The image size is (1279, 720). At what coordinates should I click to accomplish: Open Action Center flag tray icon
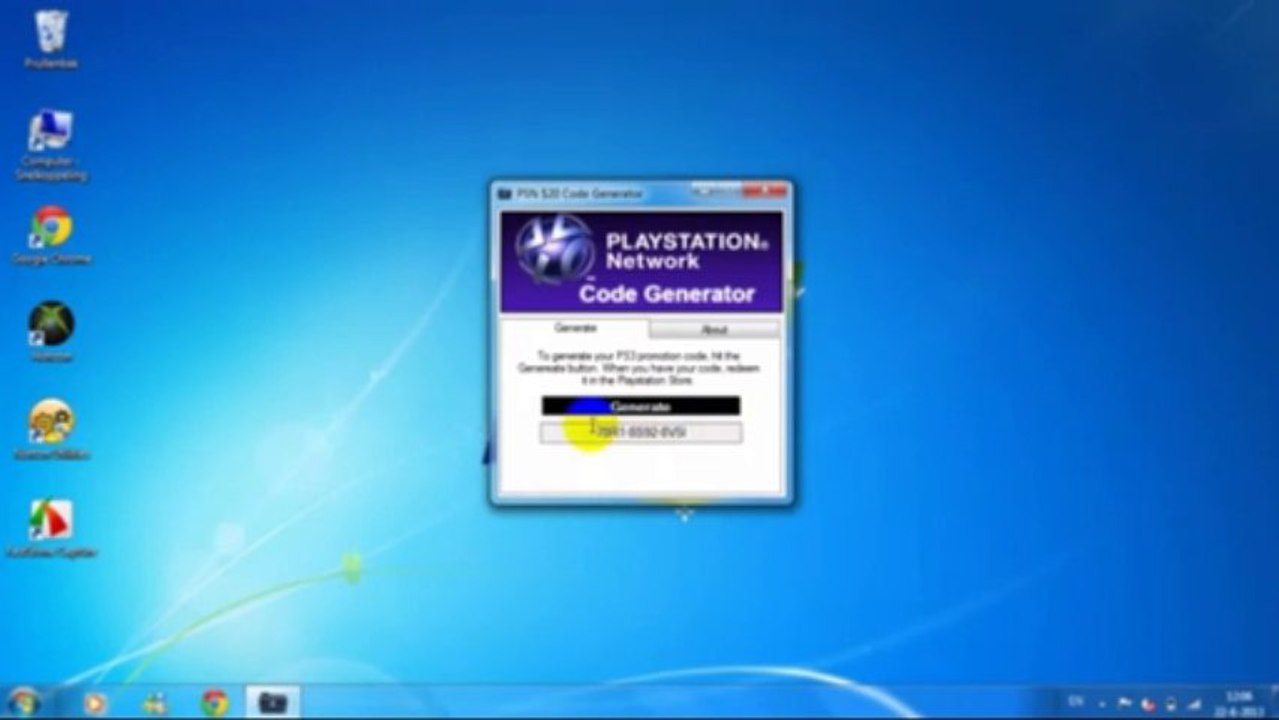1125,704
